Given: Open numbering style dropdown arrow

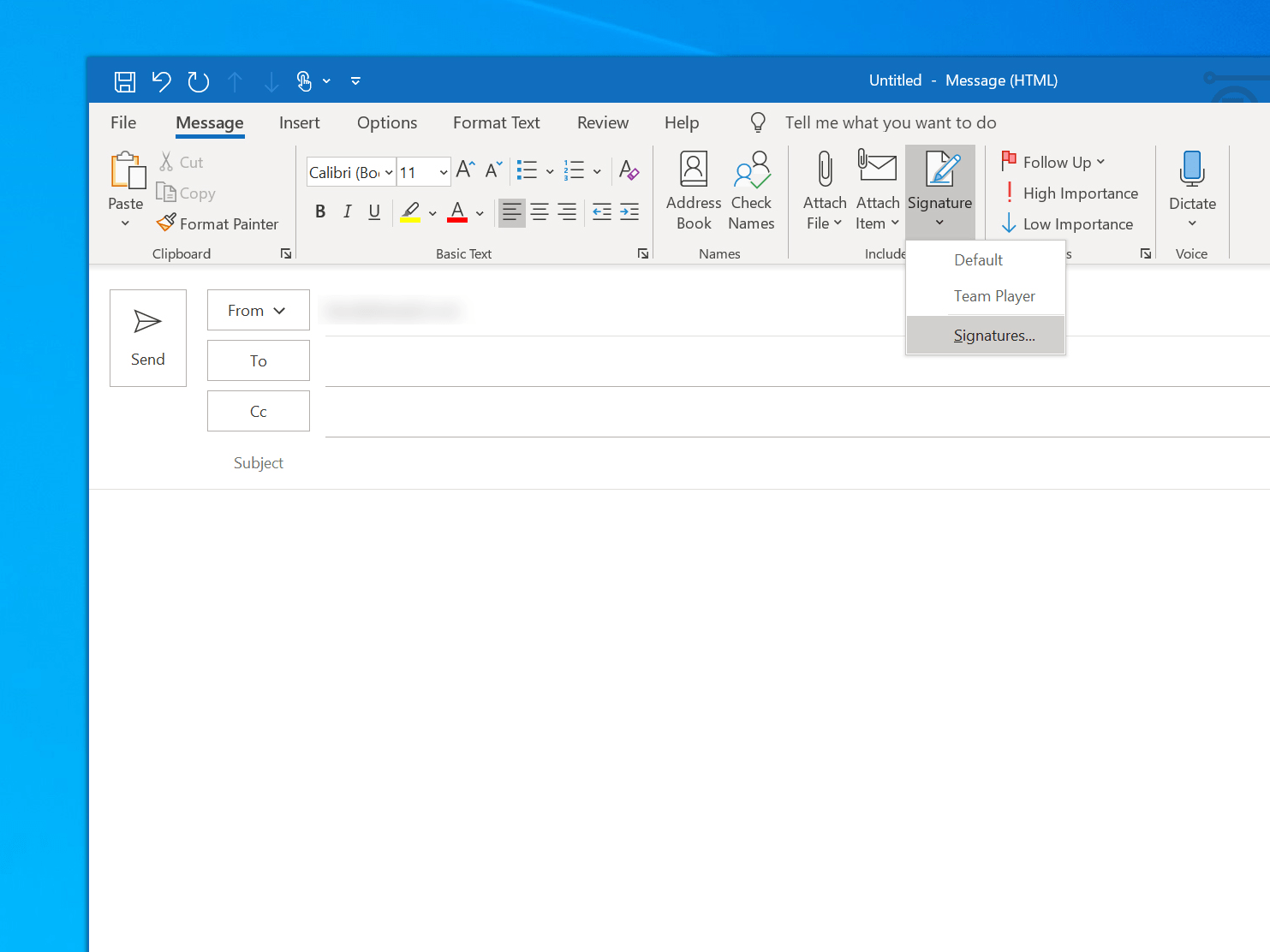Looking at the screenshot, I should coord(597,171).
